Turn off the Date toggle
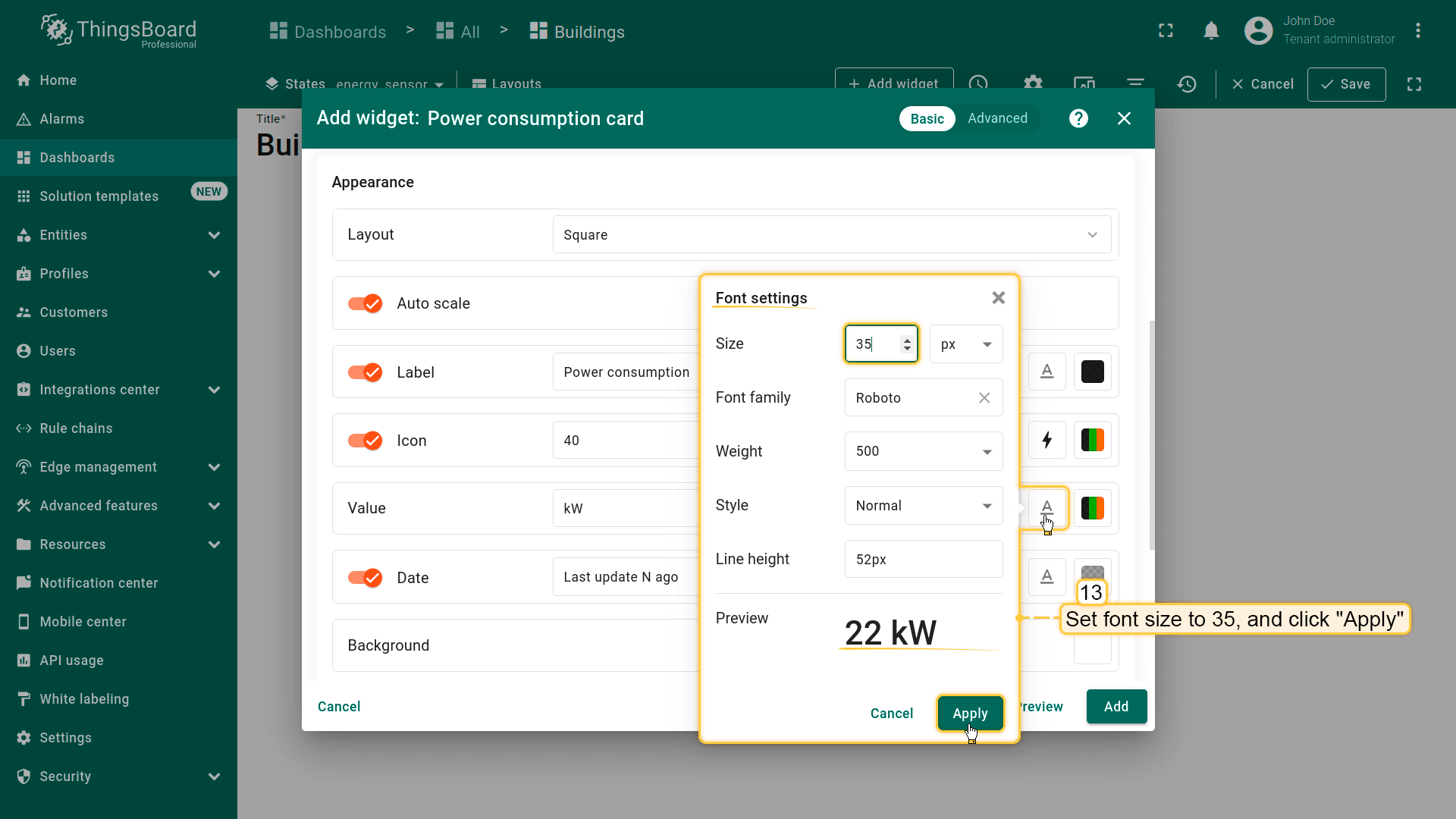This screenshot has height=819, width=1456. pyautogui.click(x=365, y=578)
